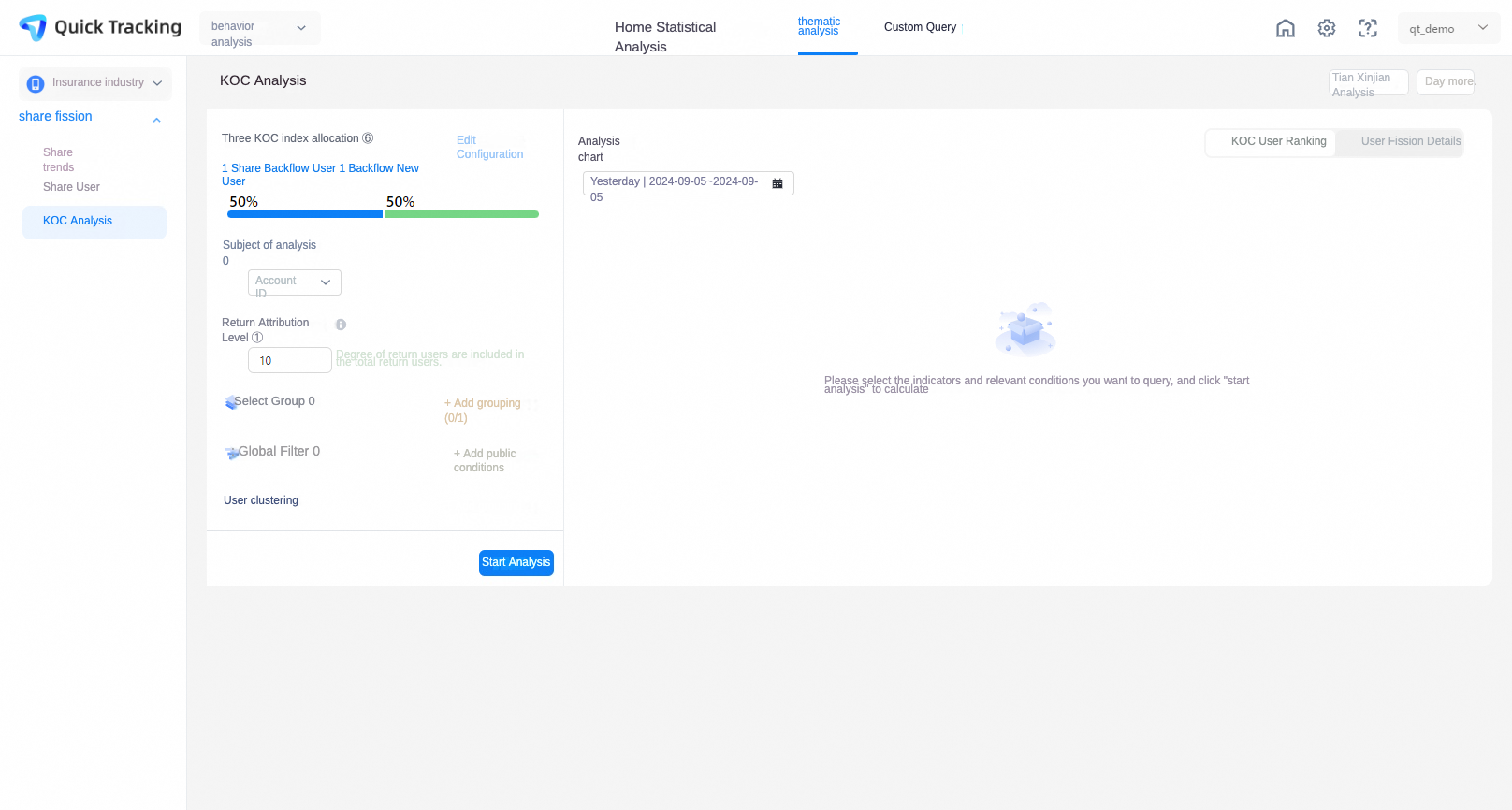The height and width of the screenshot is (810, 1512).
Task: Open the calendar icon in date field
Action: tap(778, 183)
